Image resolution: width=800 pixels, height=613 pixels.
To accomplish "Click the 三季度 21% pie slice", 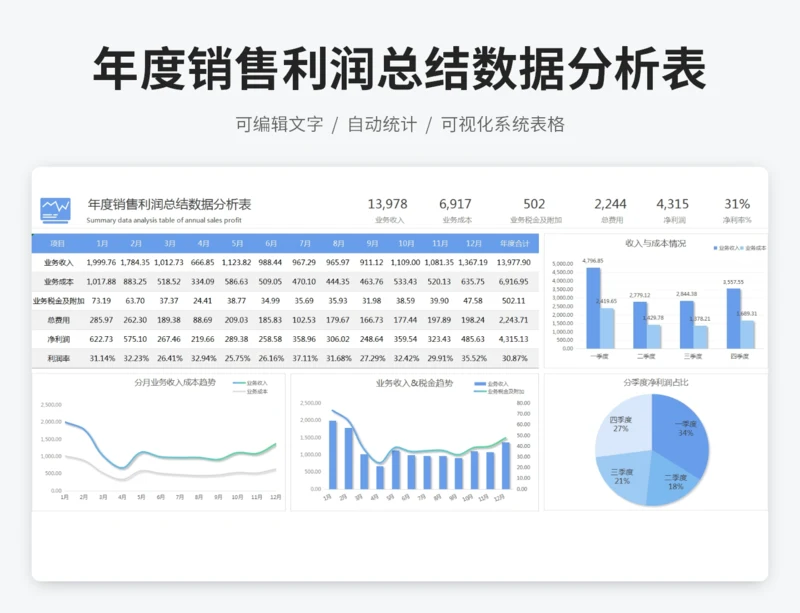I will pos(623,476).
